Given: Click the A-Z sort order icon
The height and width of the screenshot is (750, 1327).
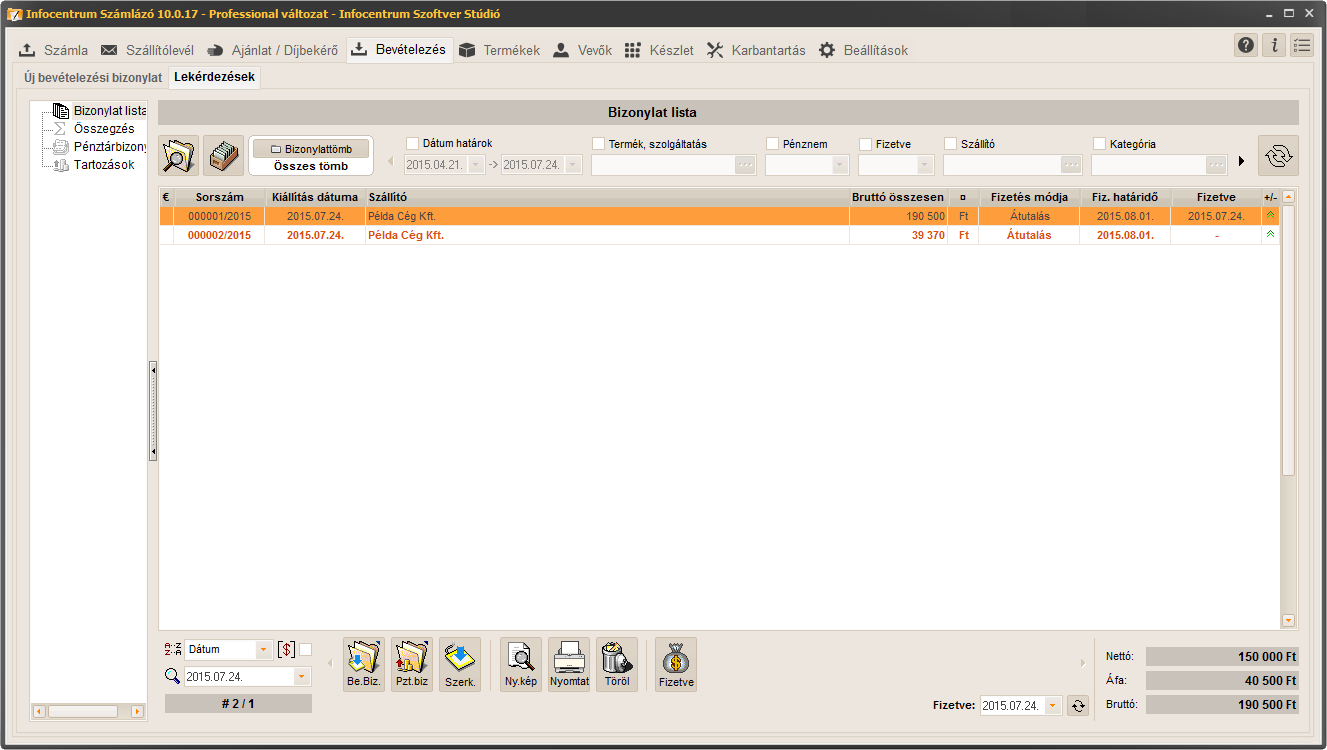Looking at the screenshot, I should tap(173, 650).
